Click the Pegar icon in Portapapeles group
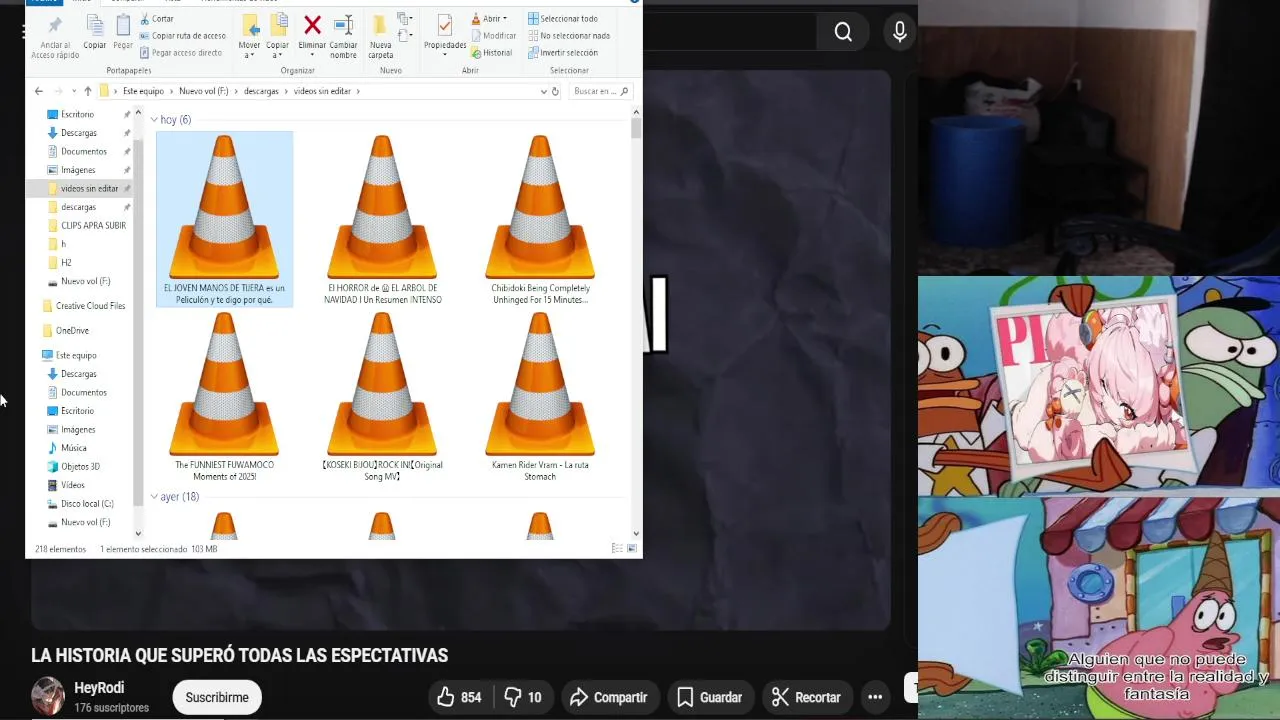Viewport: 1280px width, 720px height. point(123,26)
